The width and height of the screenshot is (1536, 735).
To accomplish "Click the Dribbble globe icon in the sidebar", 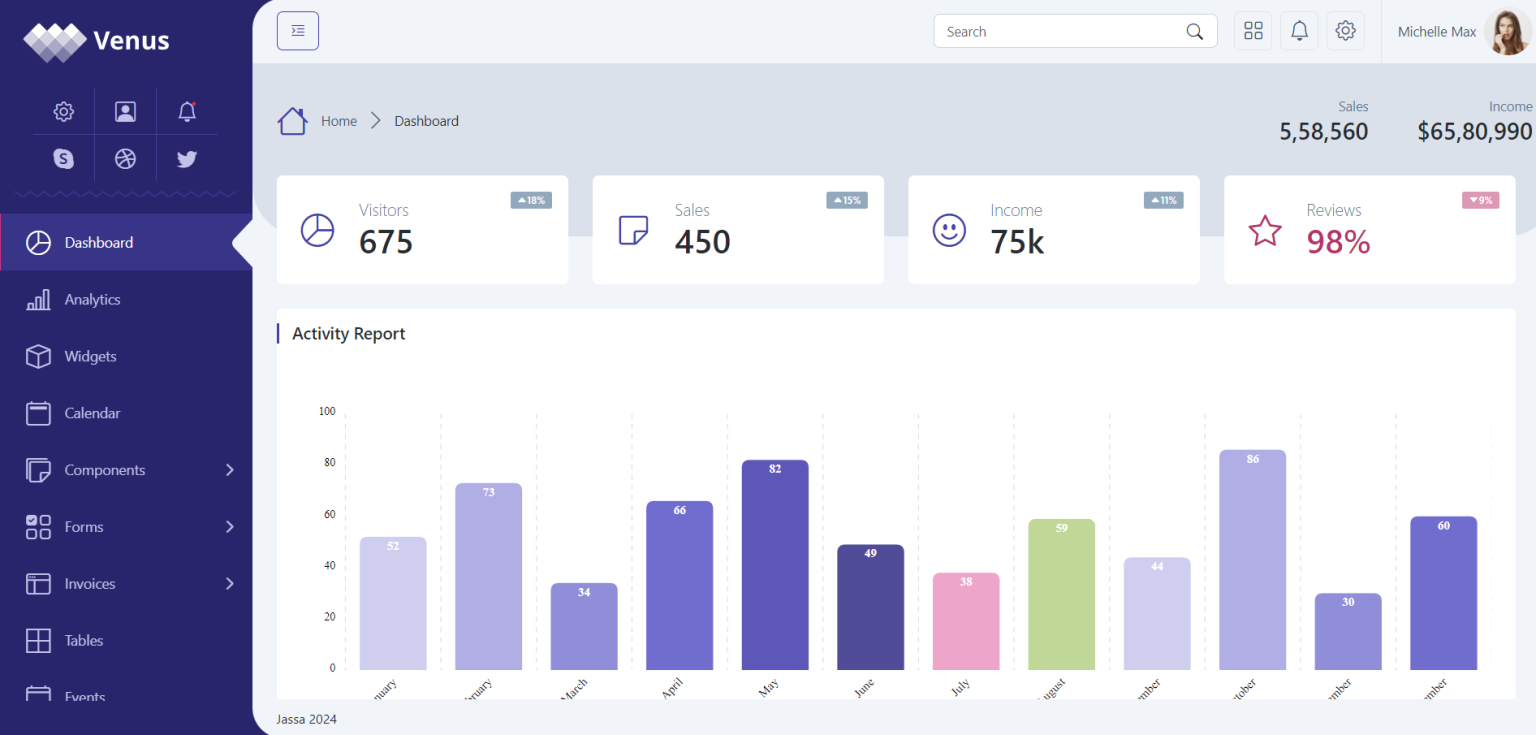I will click(125, 158).
